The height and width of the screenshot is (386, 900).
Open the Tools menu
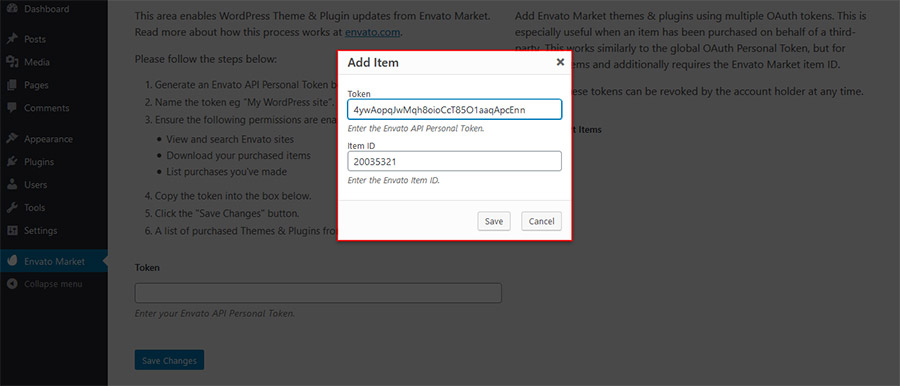[54, 207]
